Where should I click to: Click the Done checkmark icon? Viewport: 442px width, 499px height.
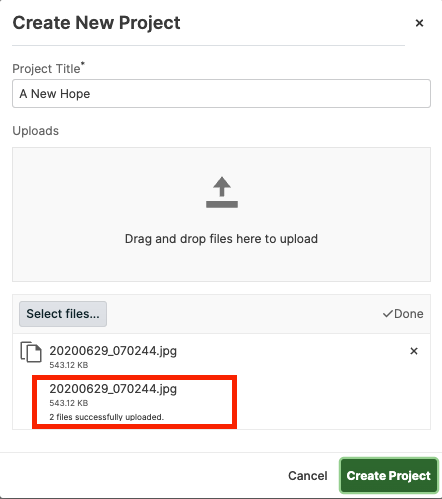pyautogui.click(x=387, y=314)
